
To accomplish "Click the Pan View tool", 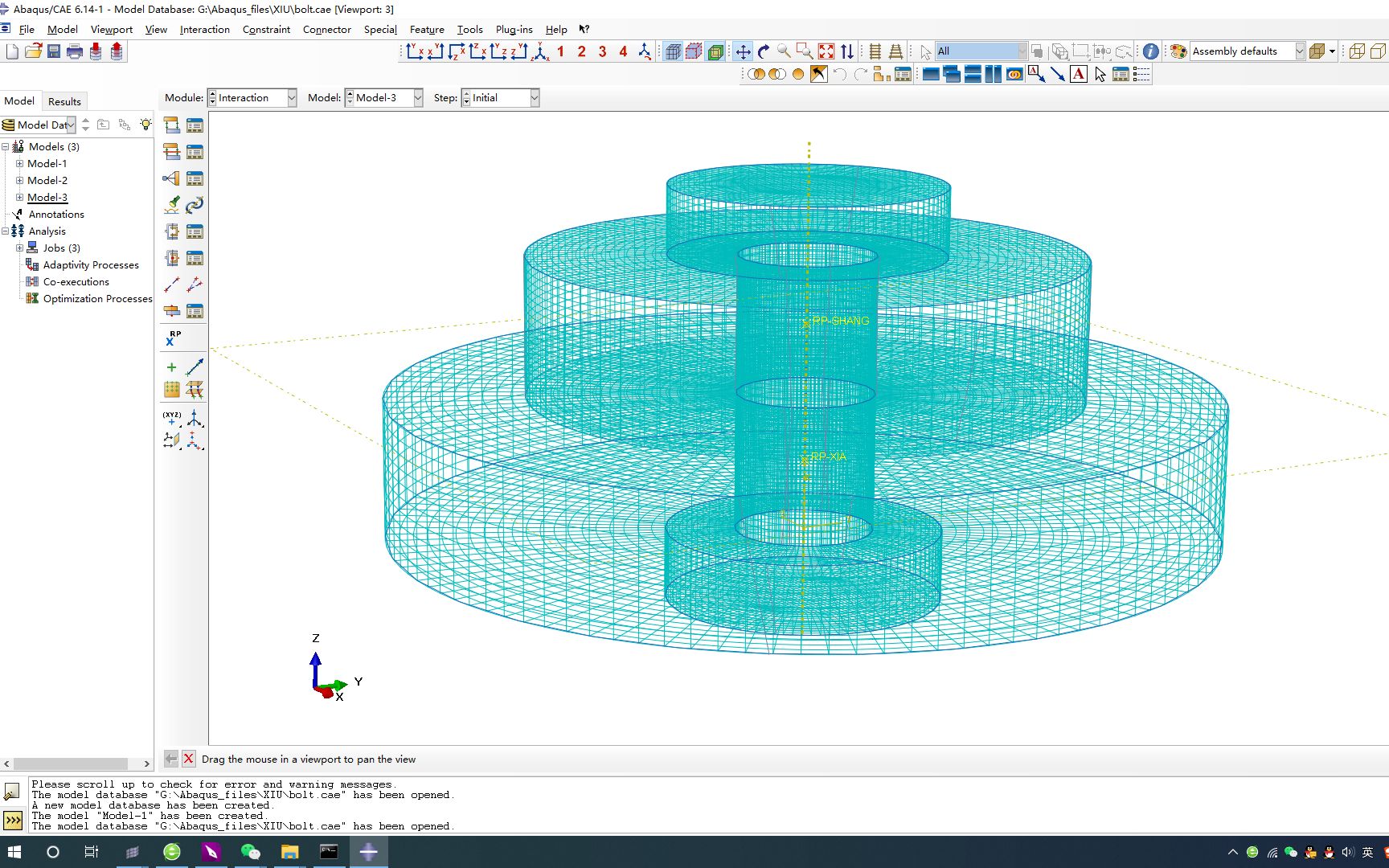I will click(743, 51).
